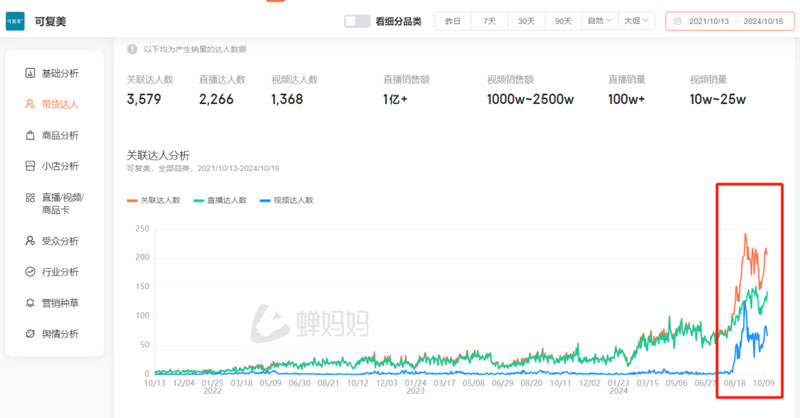Toggle 关联达人数 series in chart legend
Viewport: 800px width, 418px height.
pos(154,200)
